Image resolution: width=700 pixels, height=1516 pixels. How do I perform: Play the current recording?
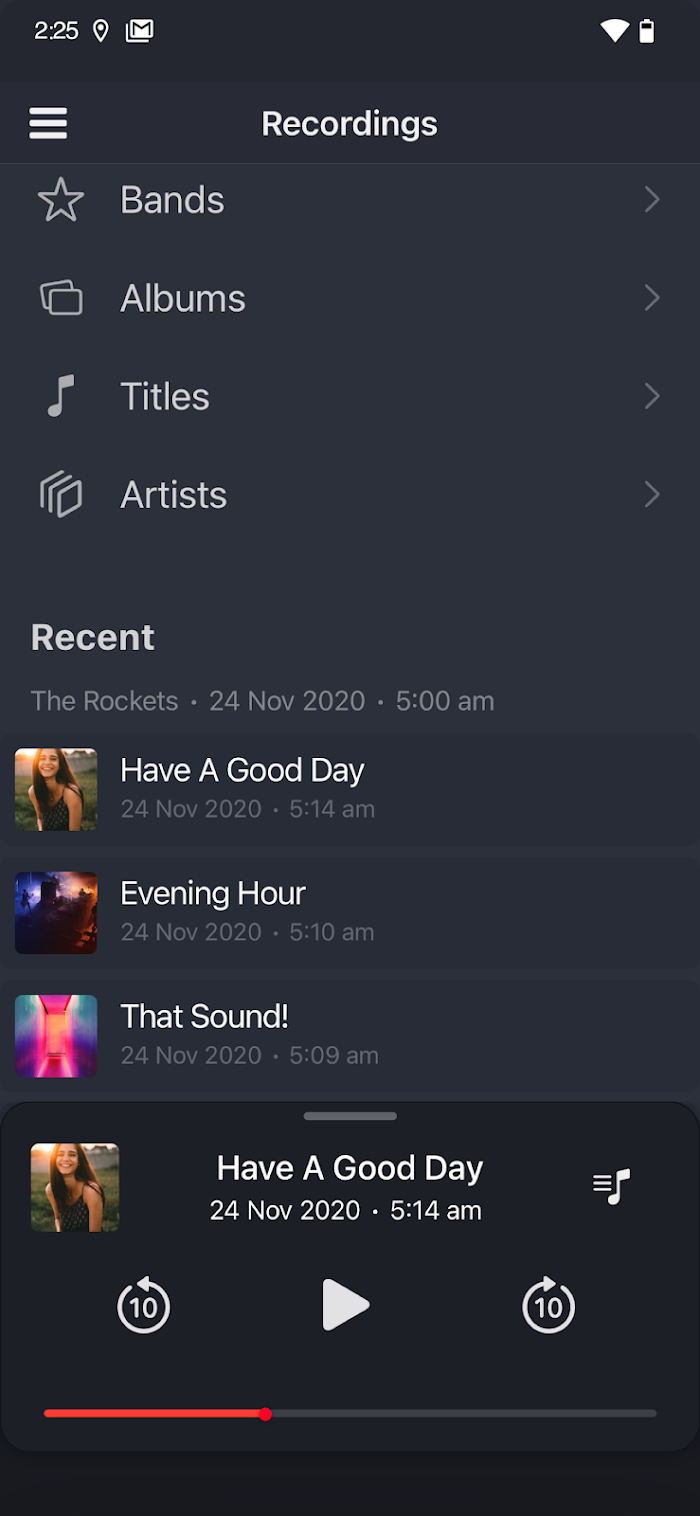[x=346, y=1305]
